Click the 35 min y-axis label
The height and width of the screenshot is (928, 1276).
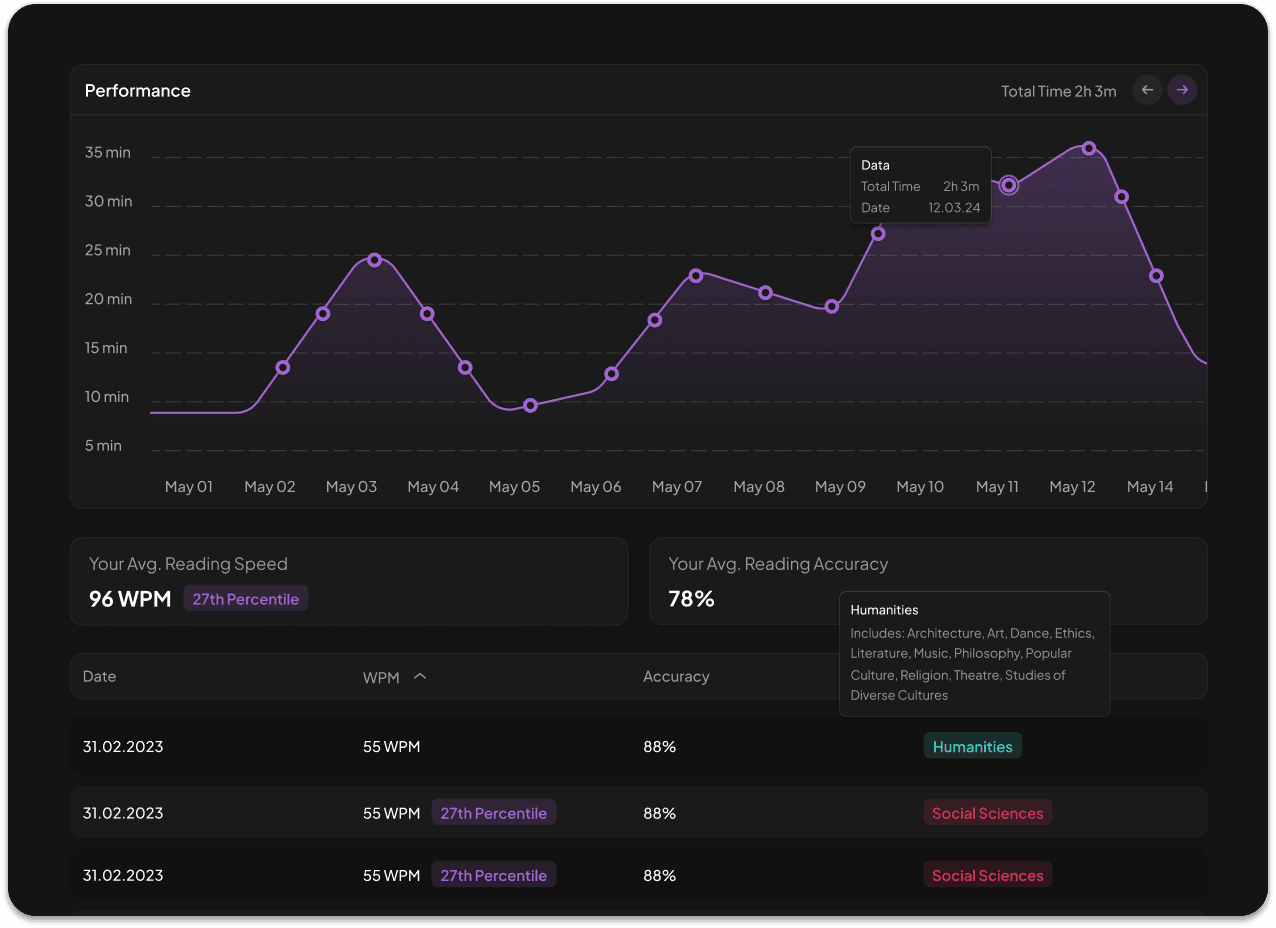[108, 153]
